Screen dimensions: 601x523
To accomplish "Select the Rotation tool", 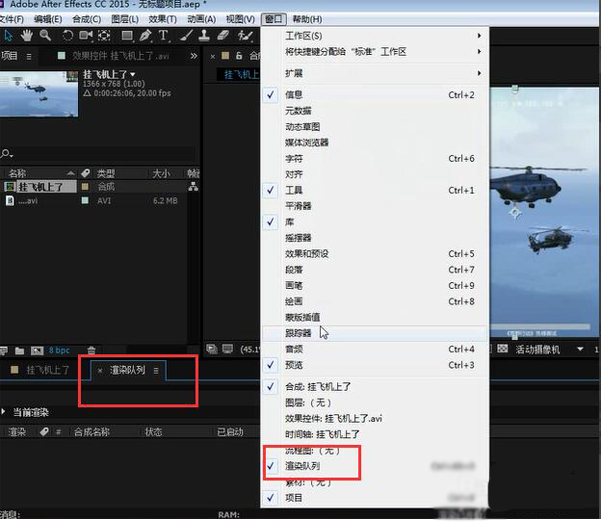I will tap(68, 36).
